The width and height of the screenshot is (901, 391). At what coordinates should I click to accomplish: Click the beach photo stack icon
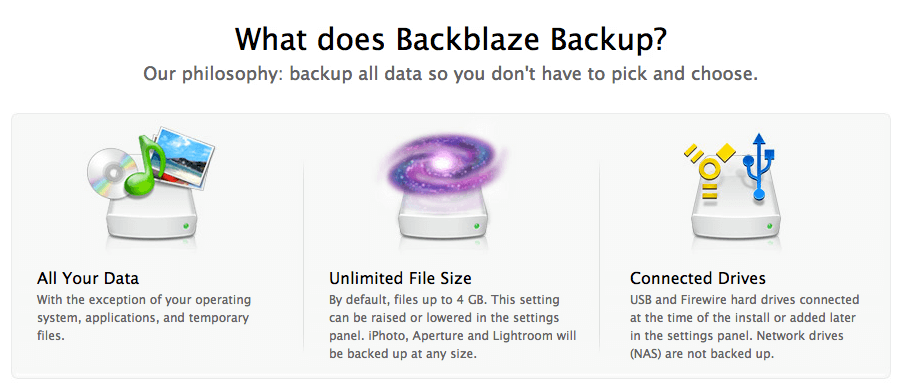pyautogui.click(x=183, y=159)
